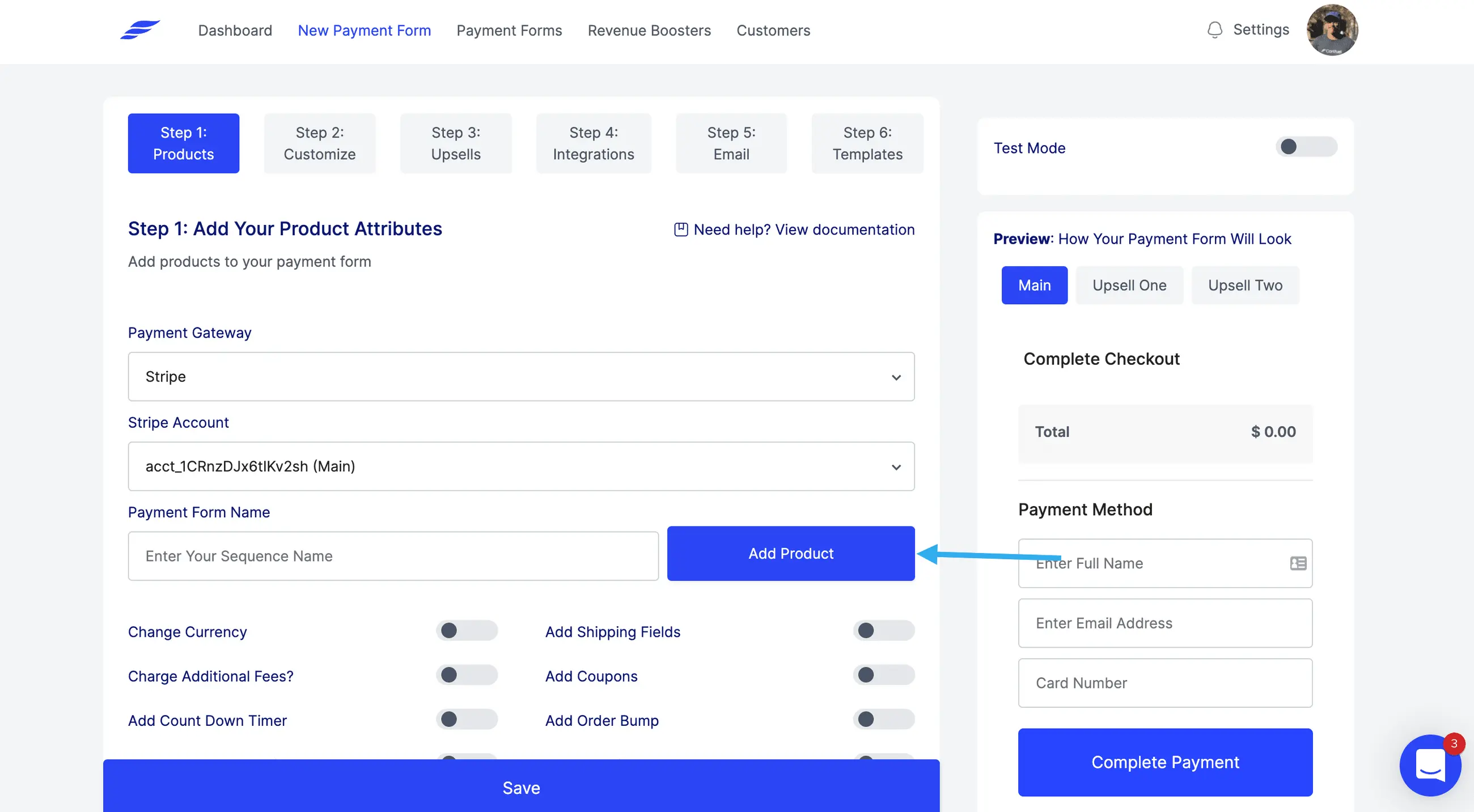Open the notifications bell icon
The width and height of the screenshot is (1474, 812).
[x=1214, y=29]
